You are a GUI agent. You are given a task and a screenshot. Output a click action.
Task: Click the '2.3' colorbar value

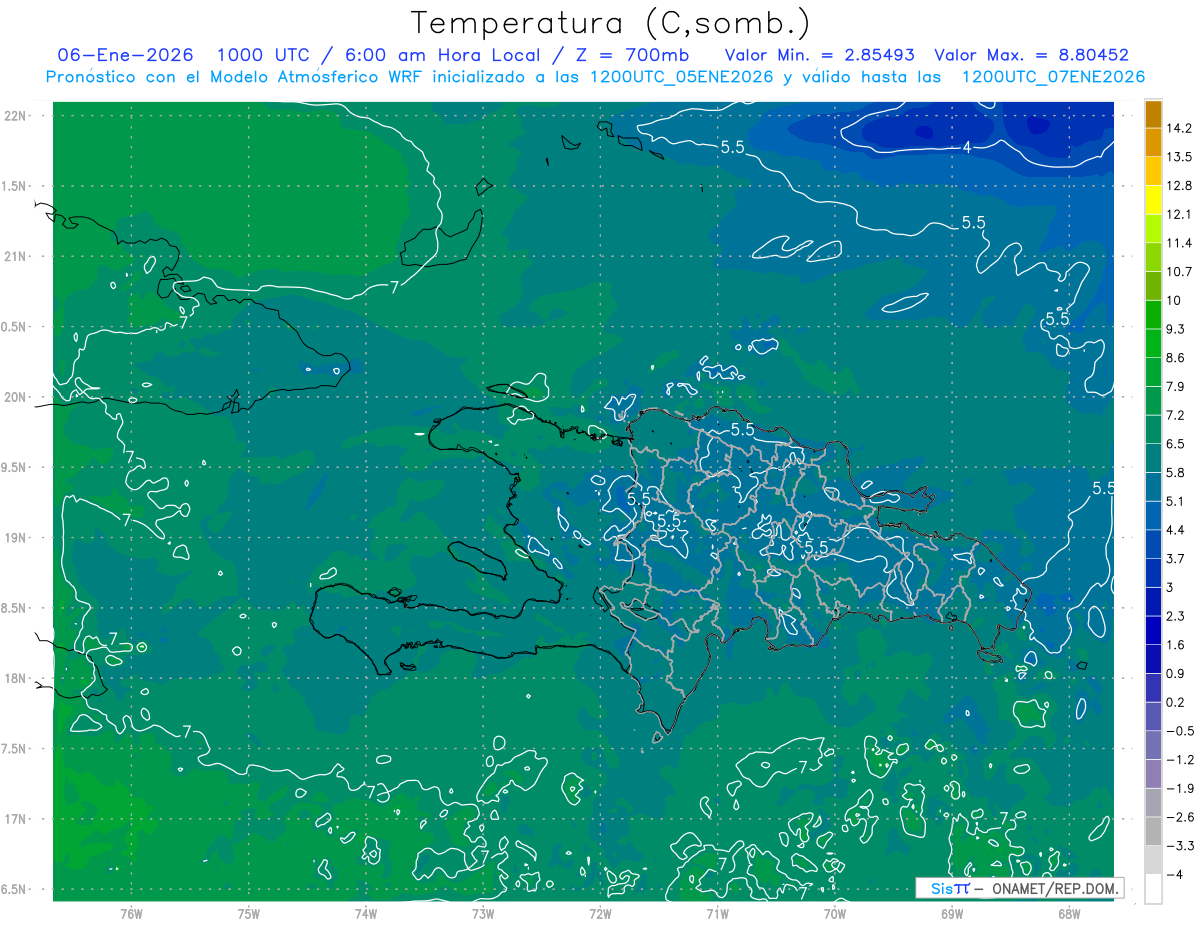pyautogui.click(x=1176, y=616)
